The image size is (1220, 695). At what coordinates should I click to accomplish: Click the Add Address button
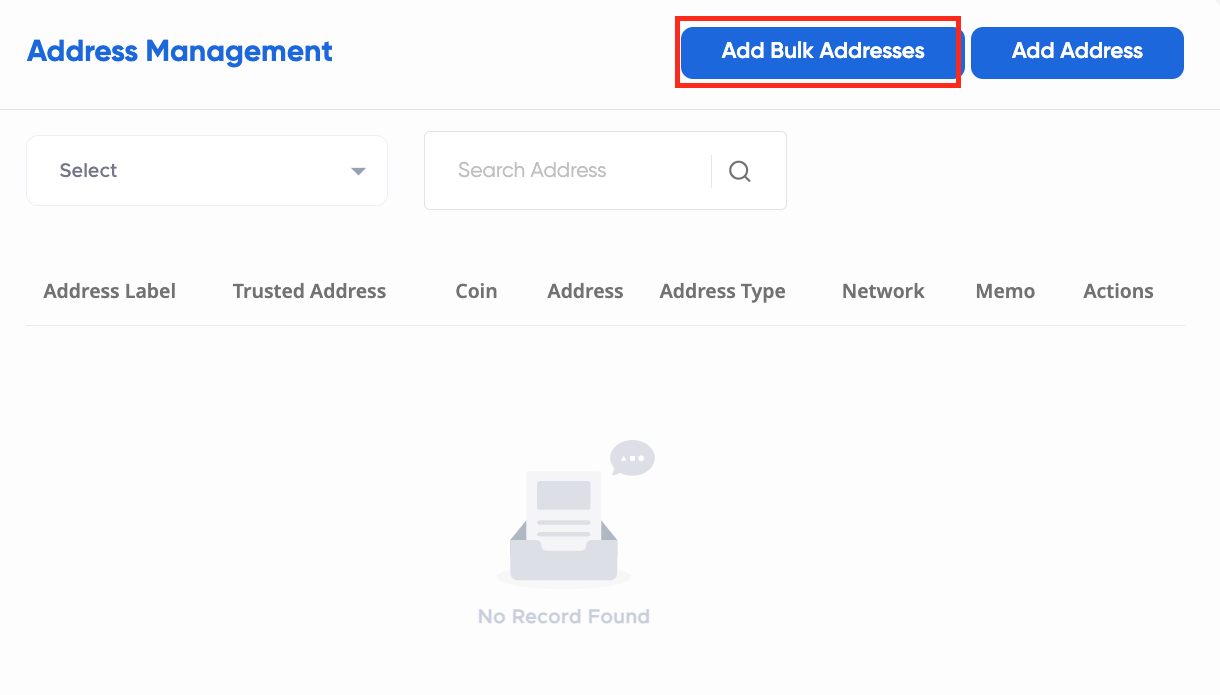click(x=1077, y=52)
